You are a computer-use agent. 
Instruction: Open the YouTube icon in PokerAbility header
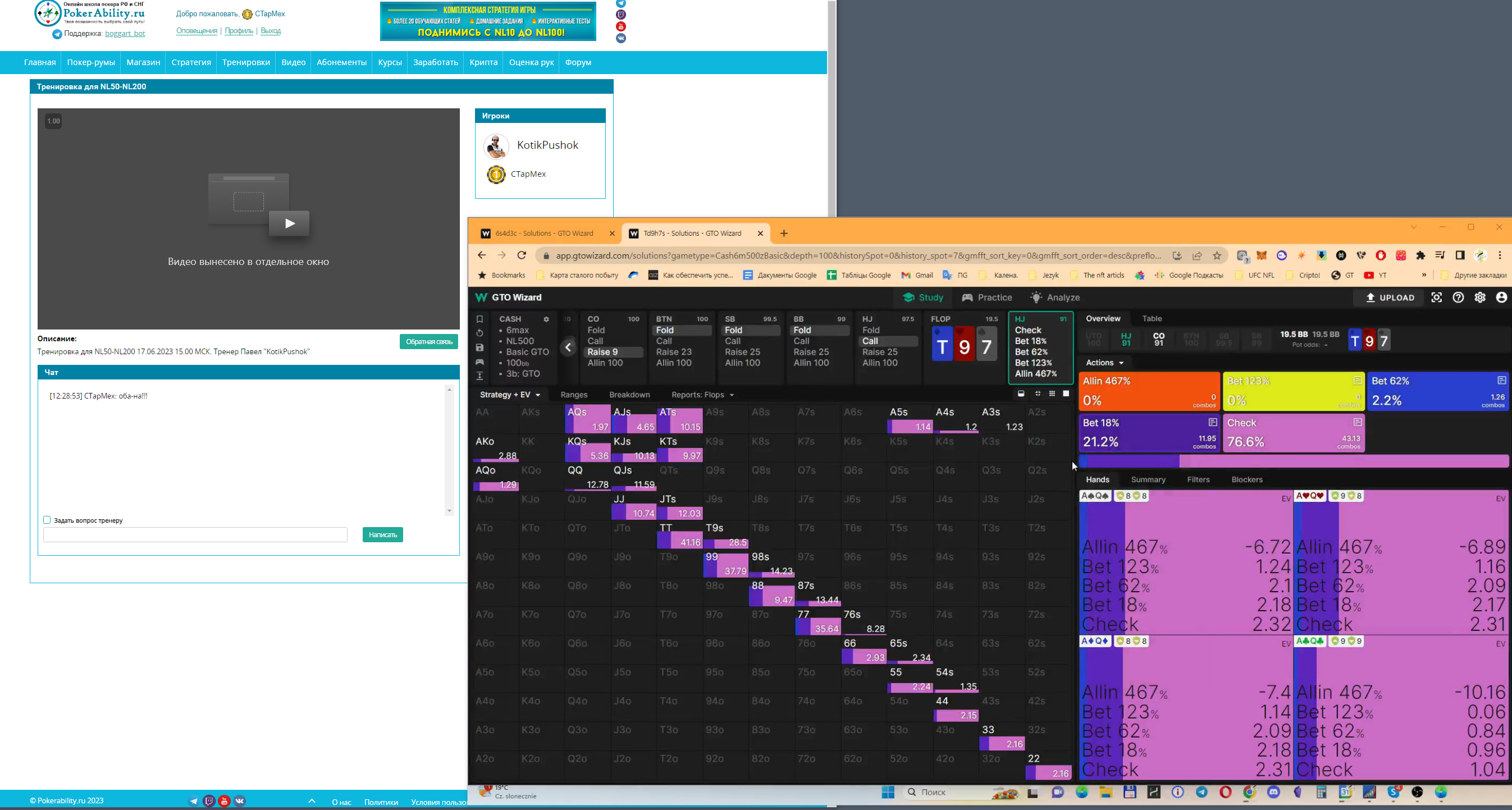pyautogui.click(x=620, y=26)
